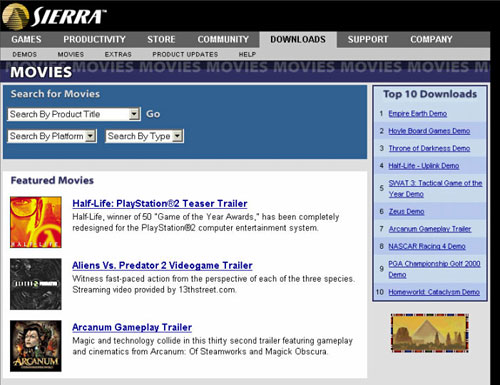Open Zeus Demo link
Image resolution: width=500 pixels, height=385 pixels.
(x=406, y=212)
